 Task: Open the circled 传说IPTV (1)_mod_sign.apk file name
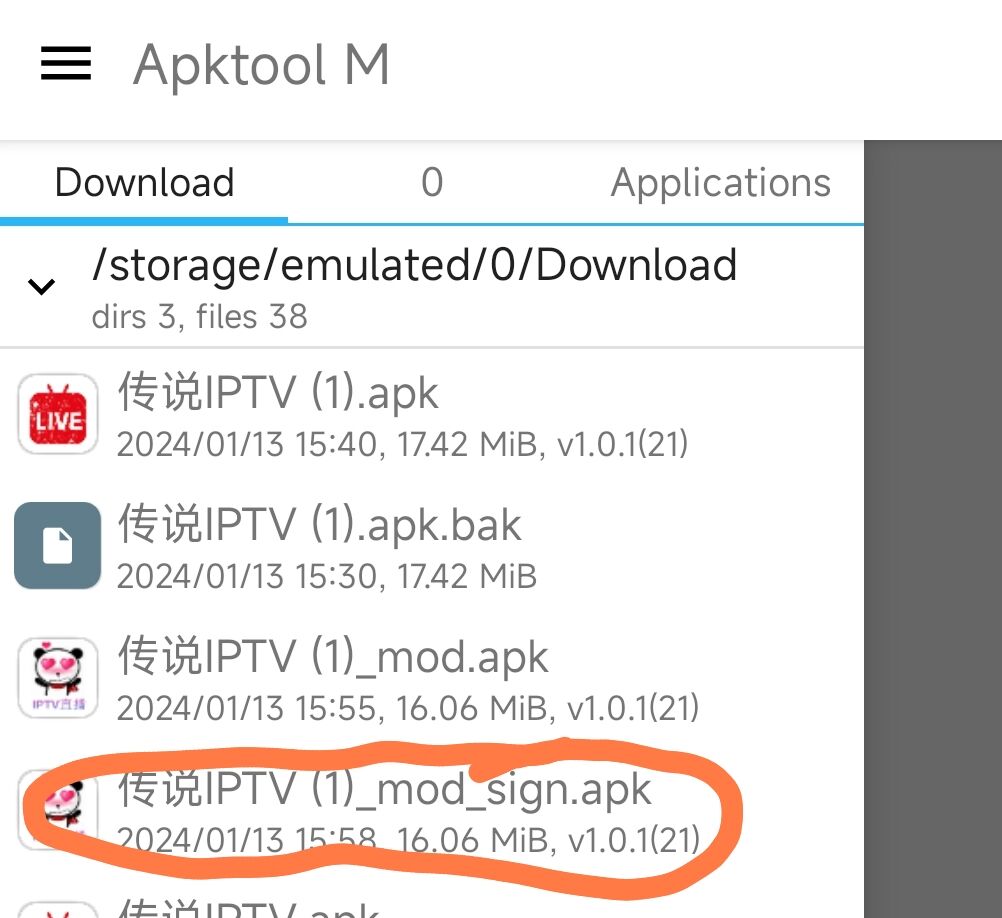385,789
